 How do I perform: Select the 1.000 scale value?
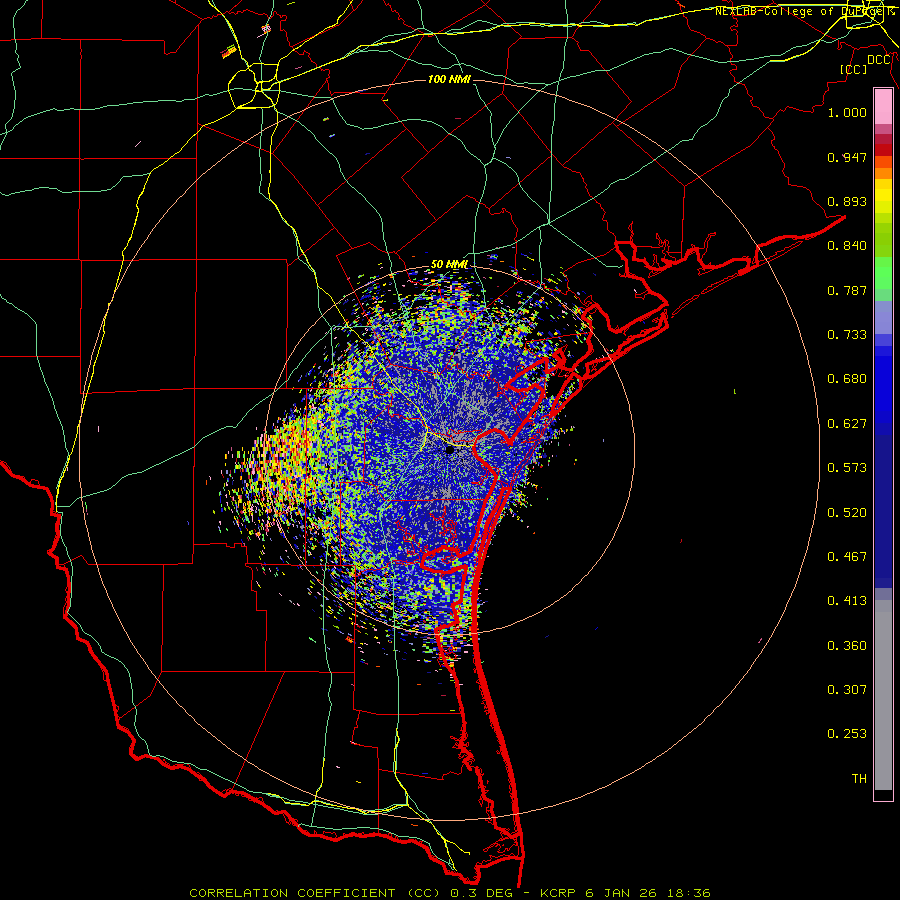[x=847, y=112]
